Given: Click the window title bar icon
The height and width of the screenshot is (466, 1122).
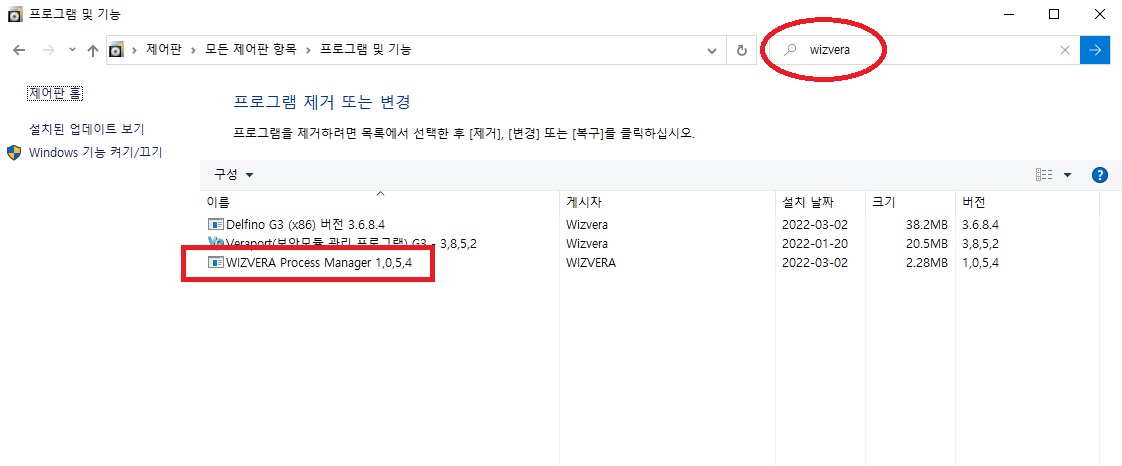Looking at the screenshot, I should 14,14.
